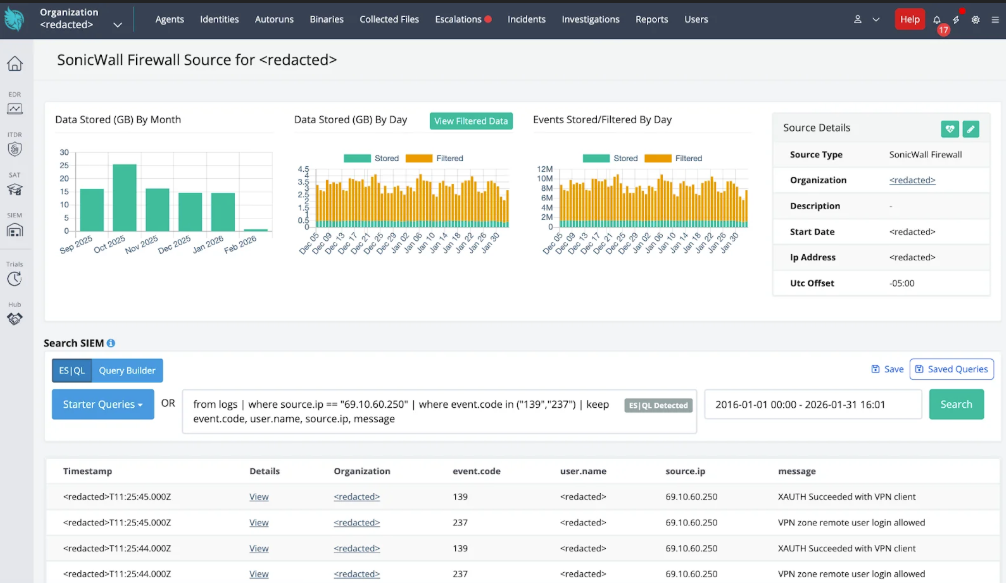Screen dimensions: 1006x583
Task: Open the Home icon in left sidebar
Action: click(x=15, y=64)
